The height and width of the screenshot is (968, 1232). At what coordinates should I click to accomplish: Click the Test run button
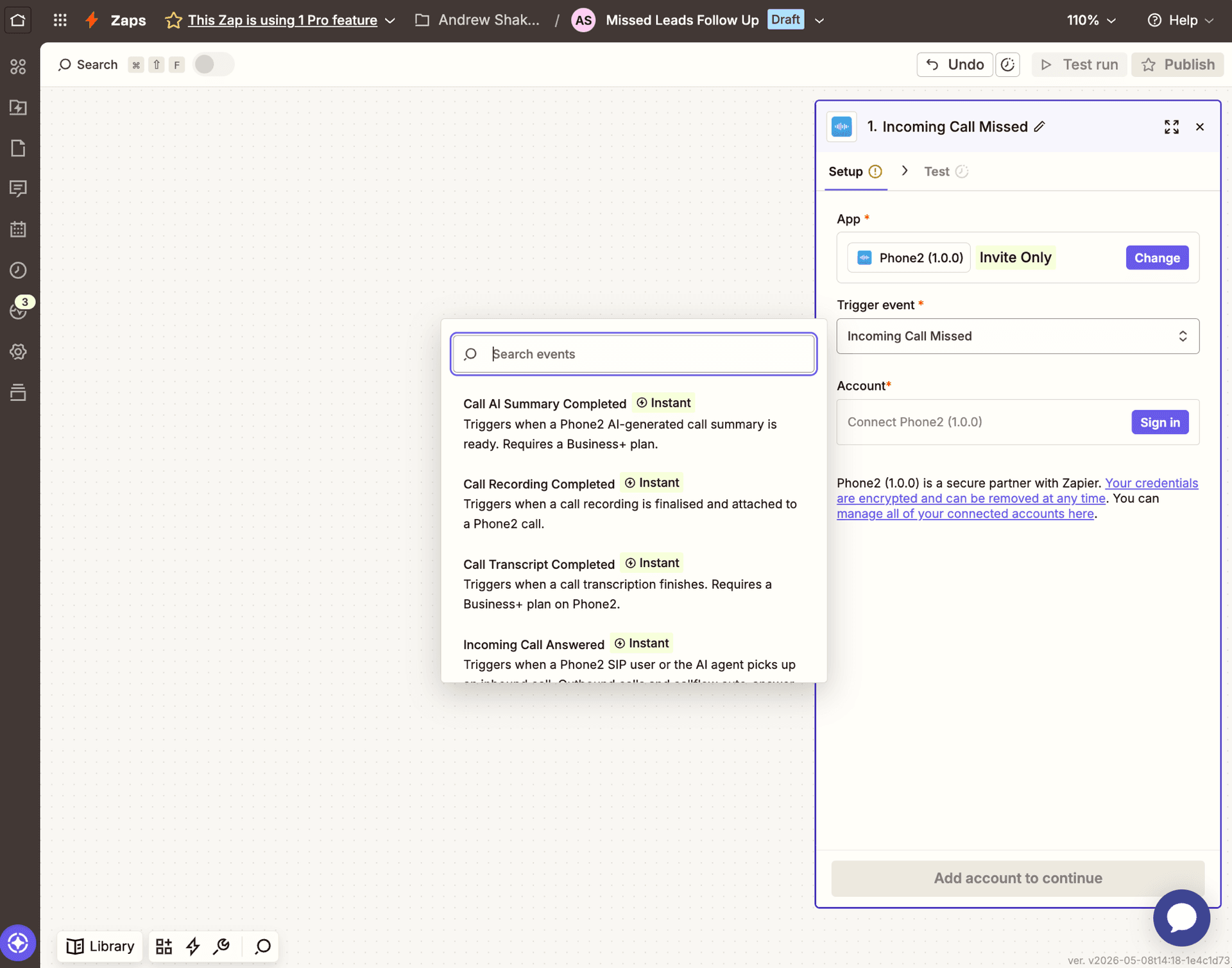(1079, 65)
